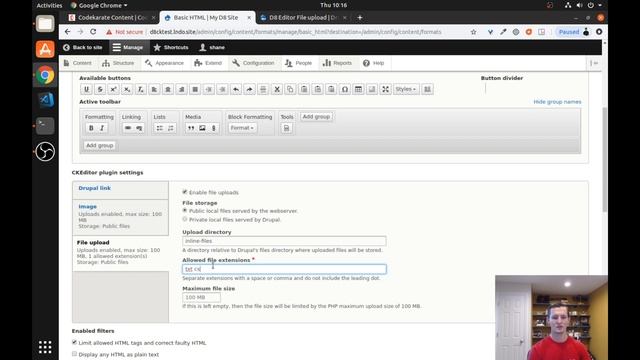Open Visual Studio Code from the dock
Image resolution: width=640 pixels, height=360 pixels.
coord(45,100)
